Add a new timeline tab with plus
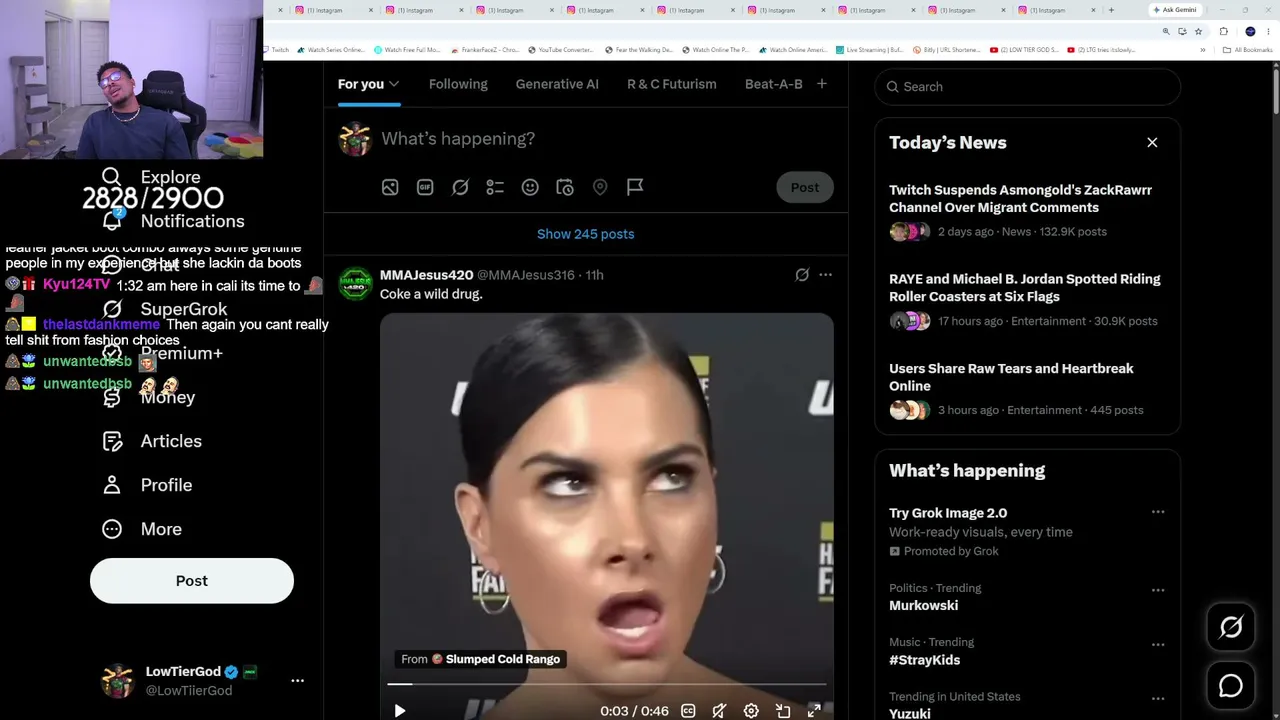1280x720 pixels. pos(822,84)
